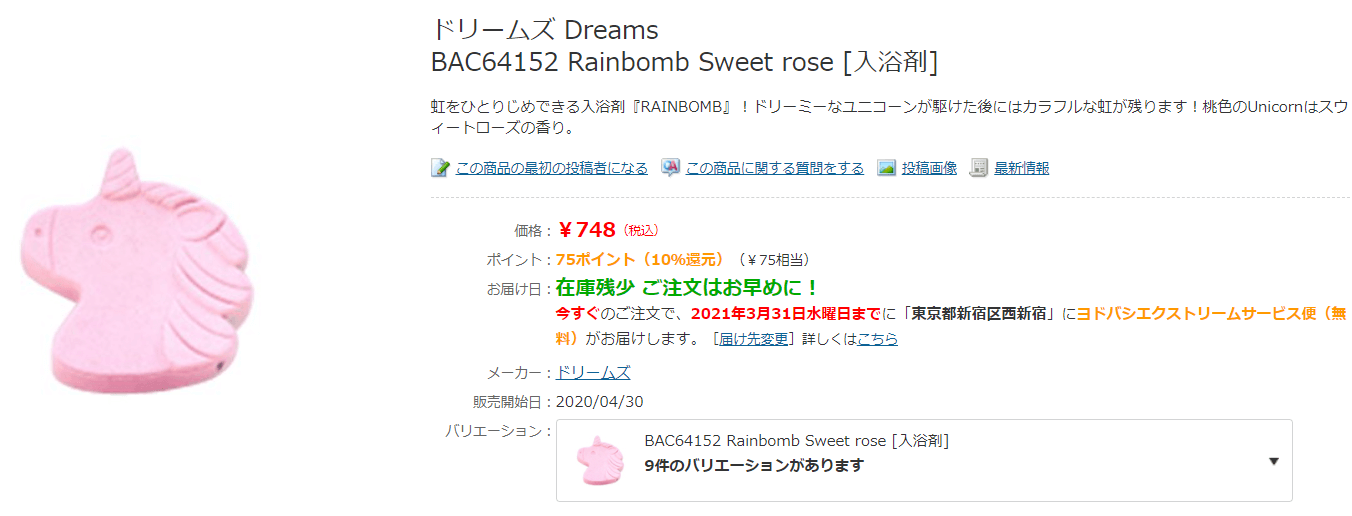Click the 届け先変更 link

pyautogui.click(x=754, y=339)
